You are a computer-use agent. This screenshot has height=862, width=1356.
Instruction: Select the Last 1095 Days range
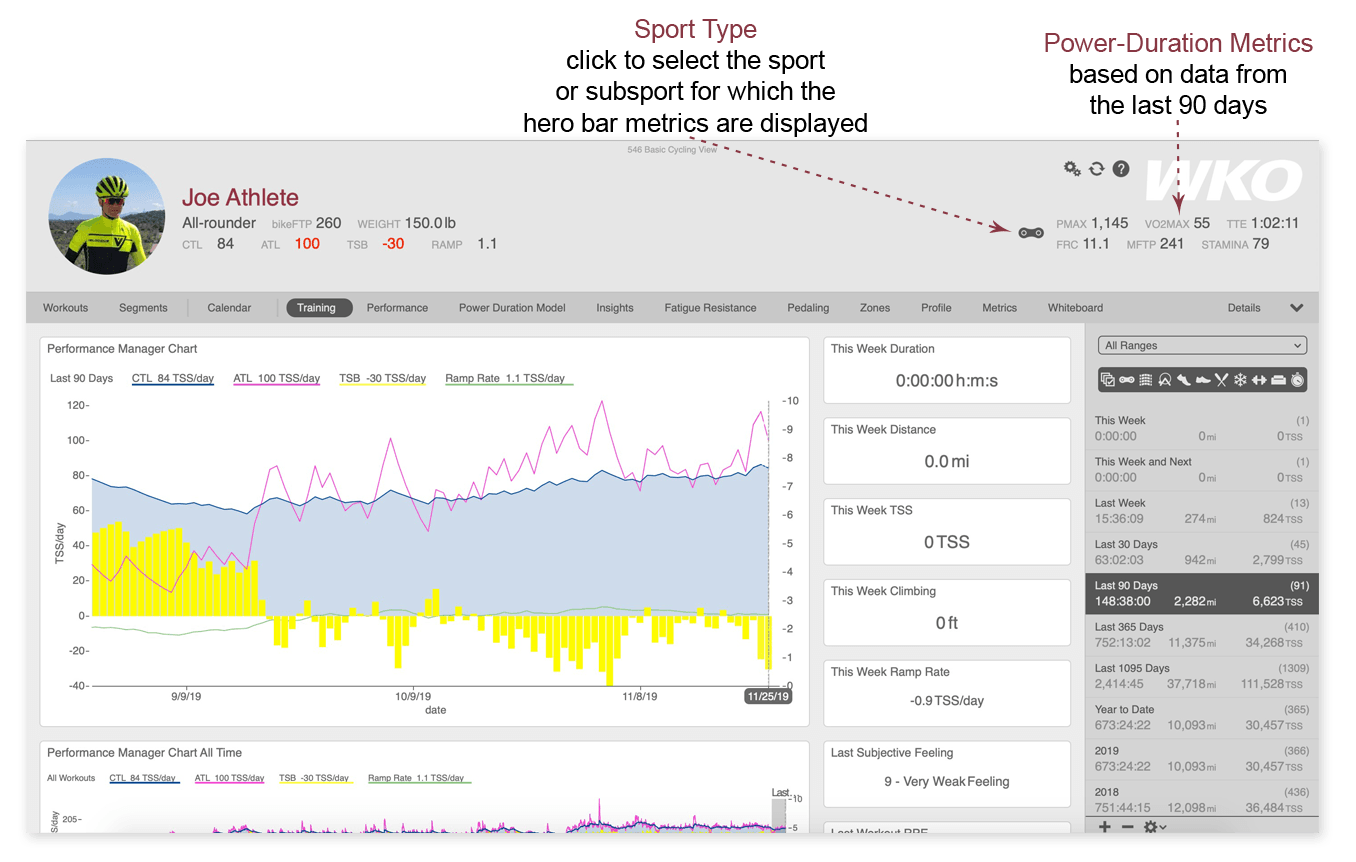point(1201,676)
